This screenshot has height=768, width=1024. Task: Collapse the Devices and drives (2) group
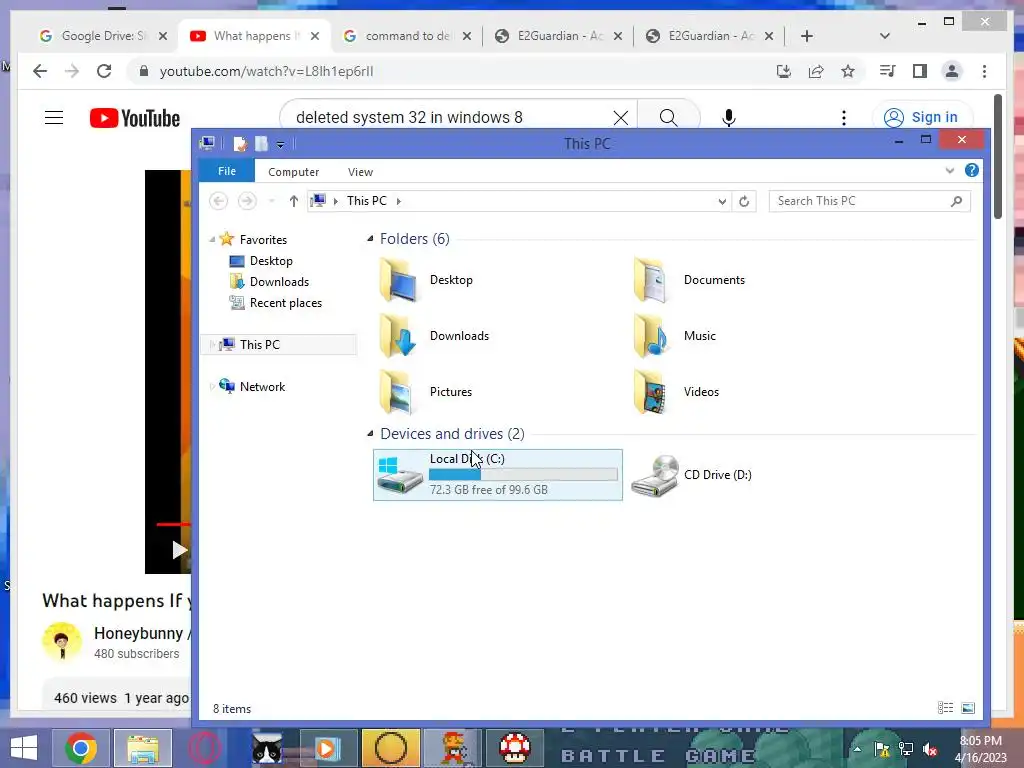click(370, 433)
